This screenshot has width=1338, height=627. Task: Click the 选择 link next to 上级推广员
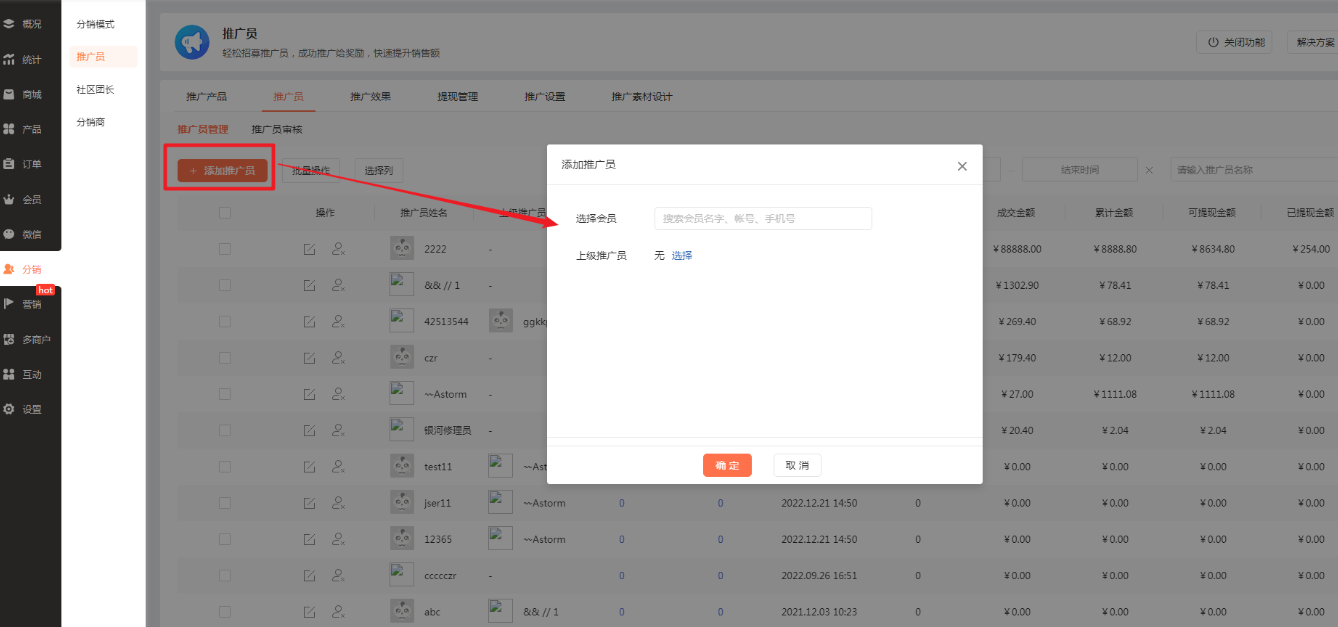point(682,256)
